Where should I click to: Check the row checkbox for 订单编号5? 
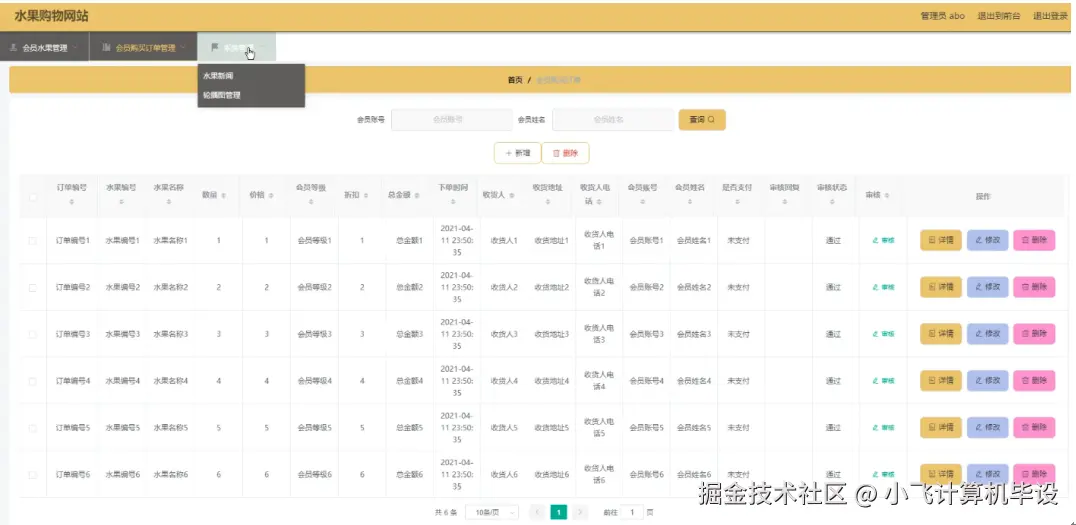(x=32, y=428)
